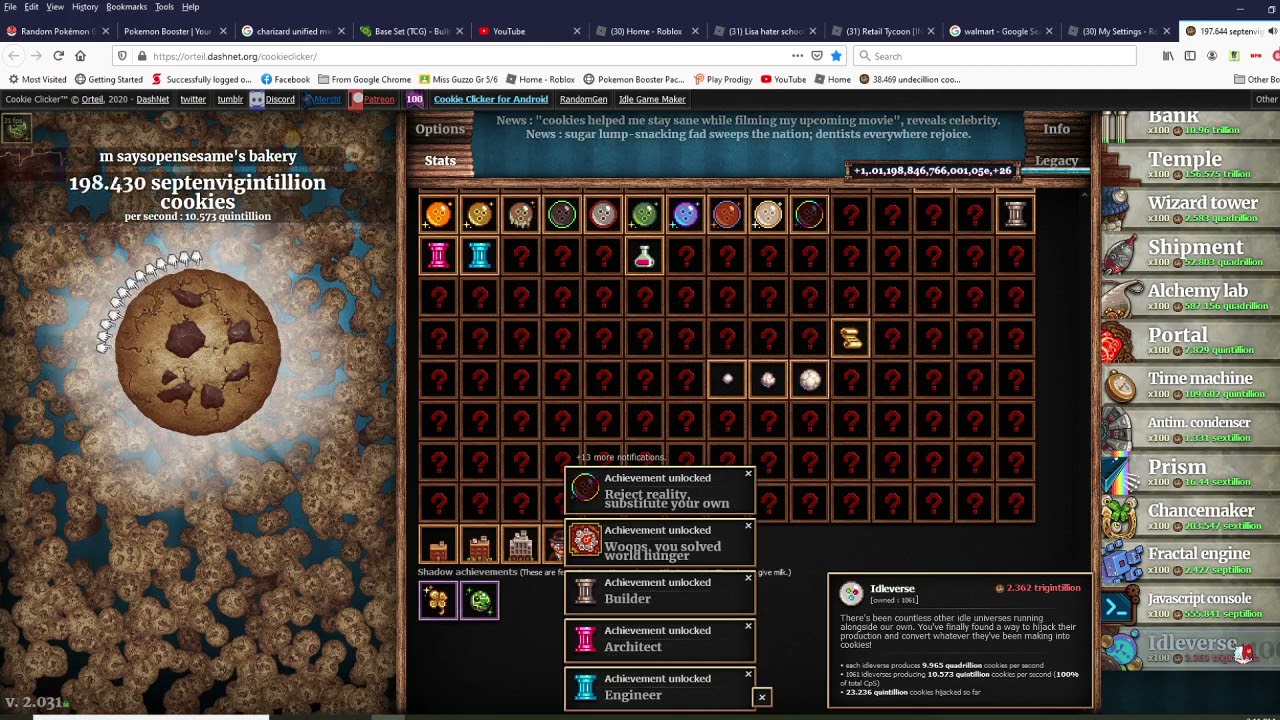
Task: Open the page actions three-dot menu
Action: (x=797, y=56)
